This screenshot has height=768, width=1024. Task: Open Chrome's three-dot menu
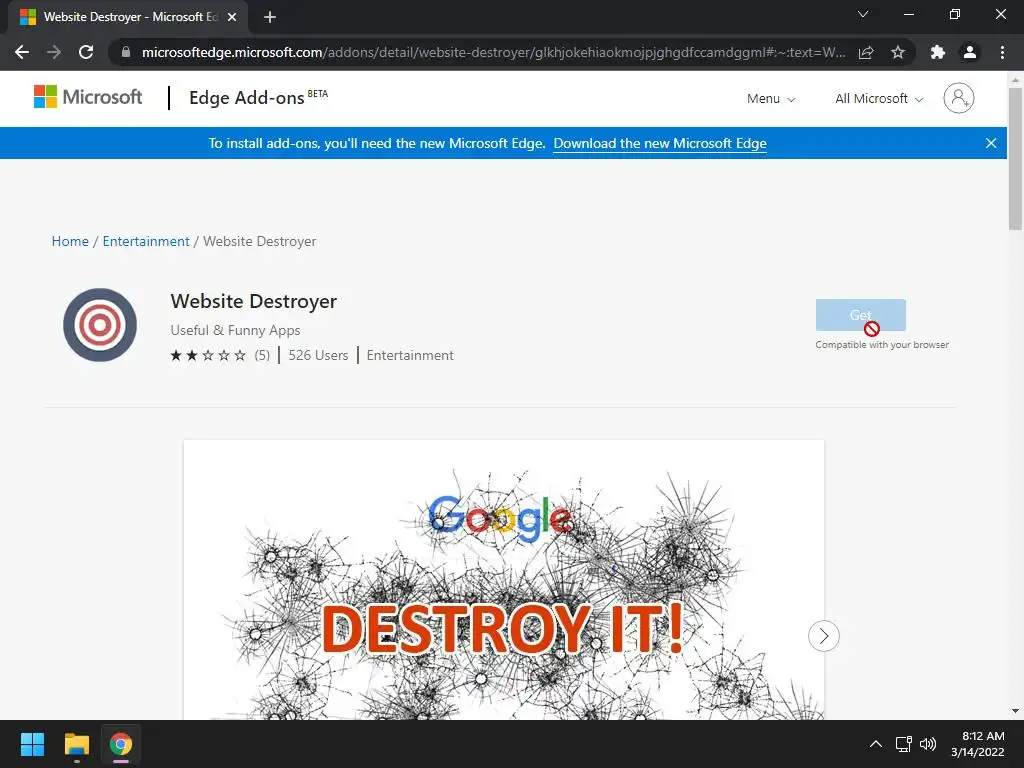click(x=1002, y=52)
